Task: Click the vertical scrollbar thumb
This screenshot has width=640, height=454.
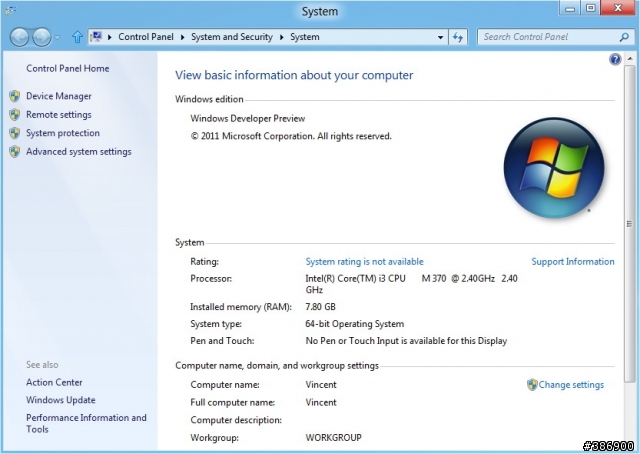Action: [x=629, y=223]
